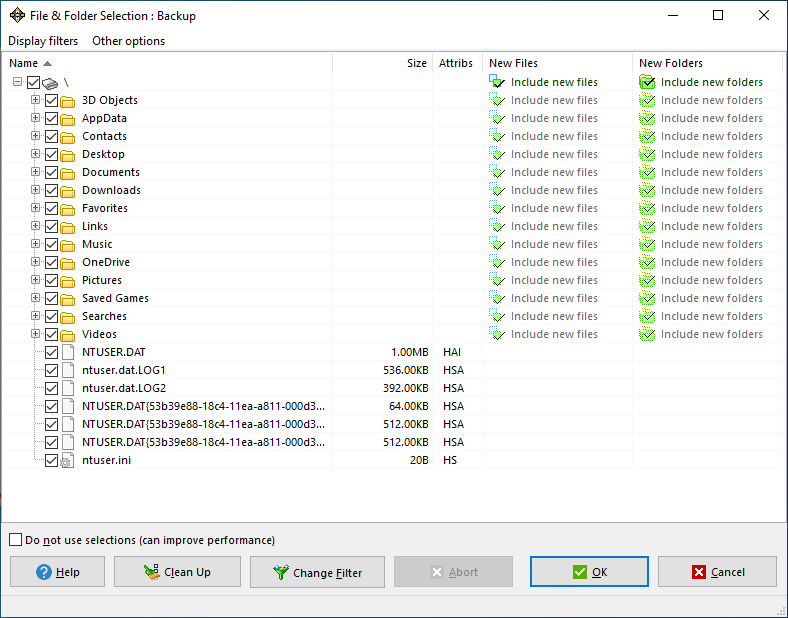Click the root drive icon

tap(50, 82)
